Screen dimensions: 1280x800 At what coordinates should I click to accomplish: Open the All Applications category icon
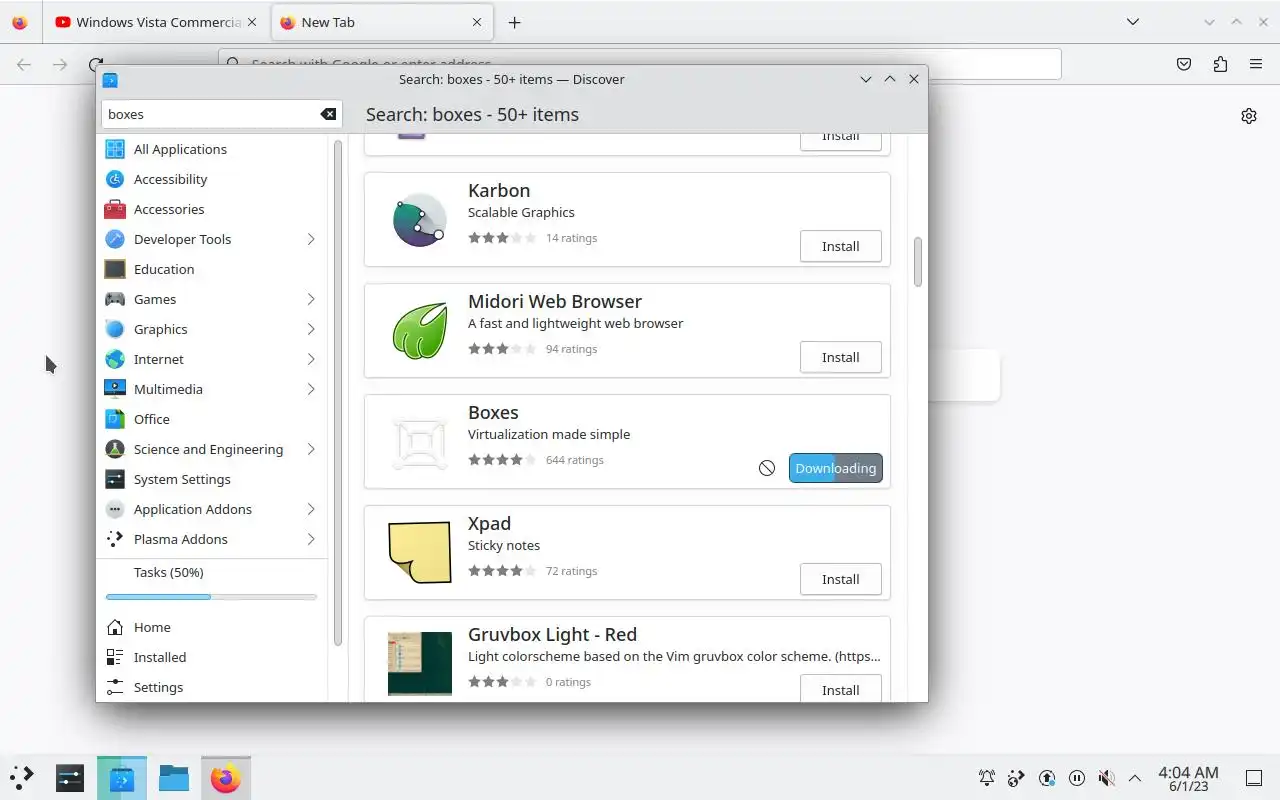coord(115,149)
